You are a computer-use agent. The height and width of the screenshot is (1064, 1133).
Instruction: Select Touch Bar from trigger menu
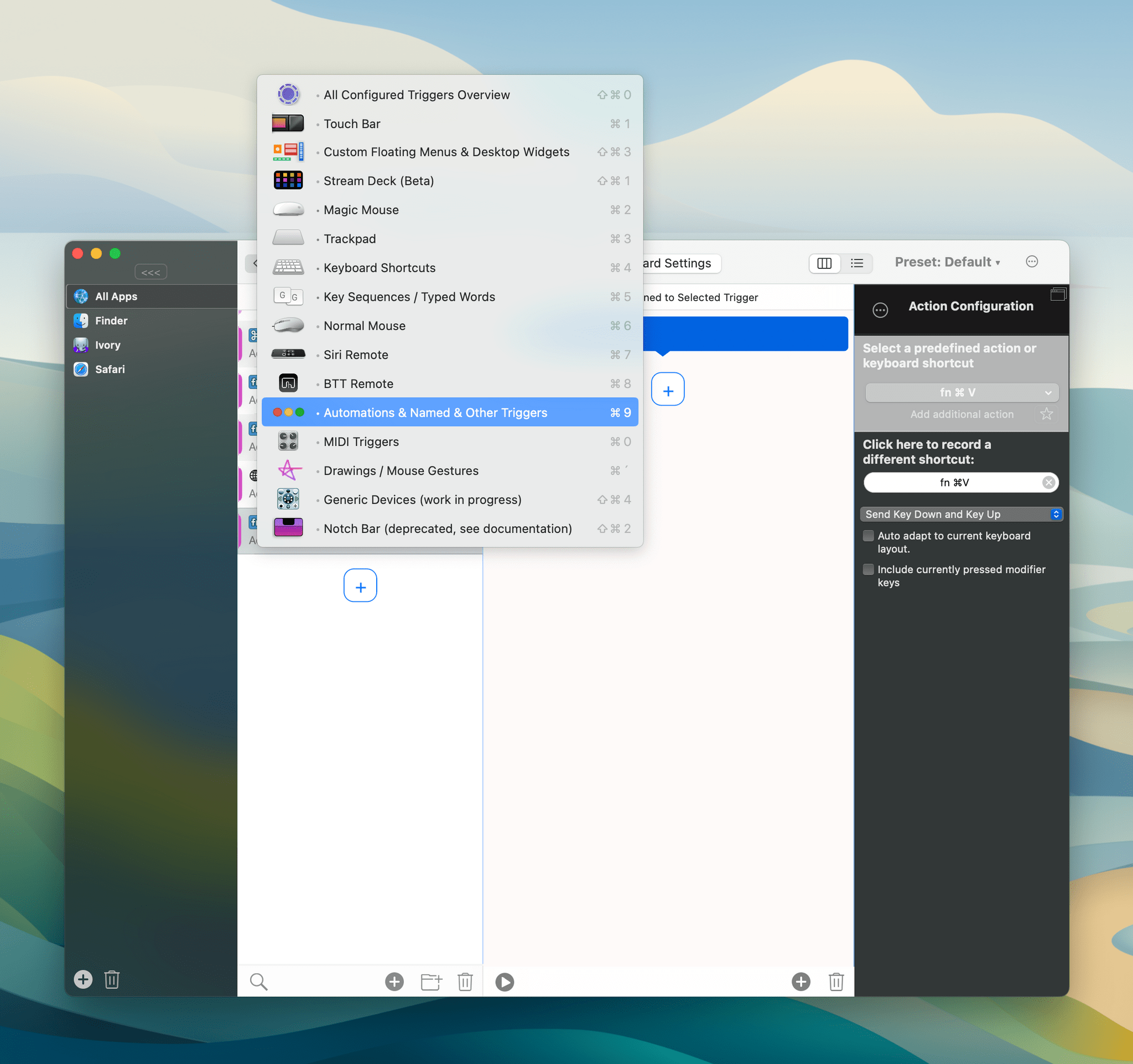coord(450,124)
